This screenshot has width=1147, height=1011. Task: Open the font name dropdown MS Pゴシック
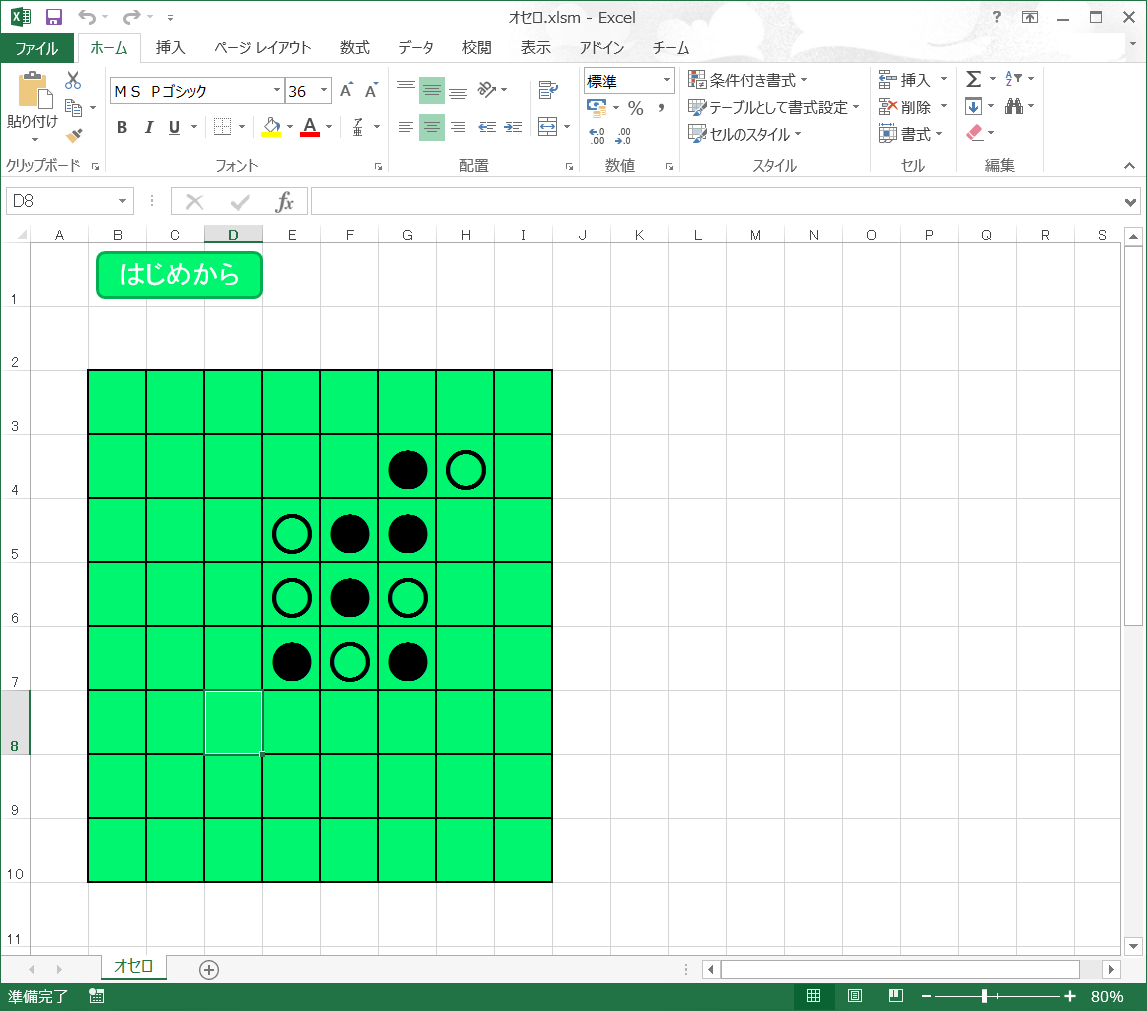(x=277, y=91)
